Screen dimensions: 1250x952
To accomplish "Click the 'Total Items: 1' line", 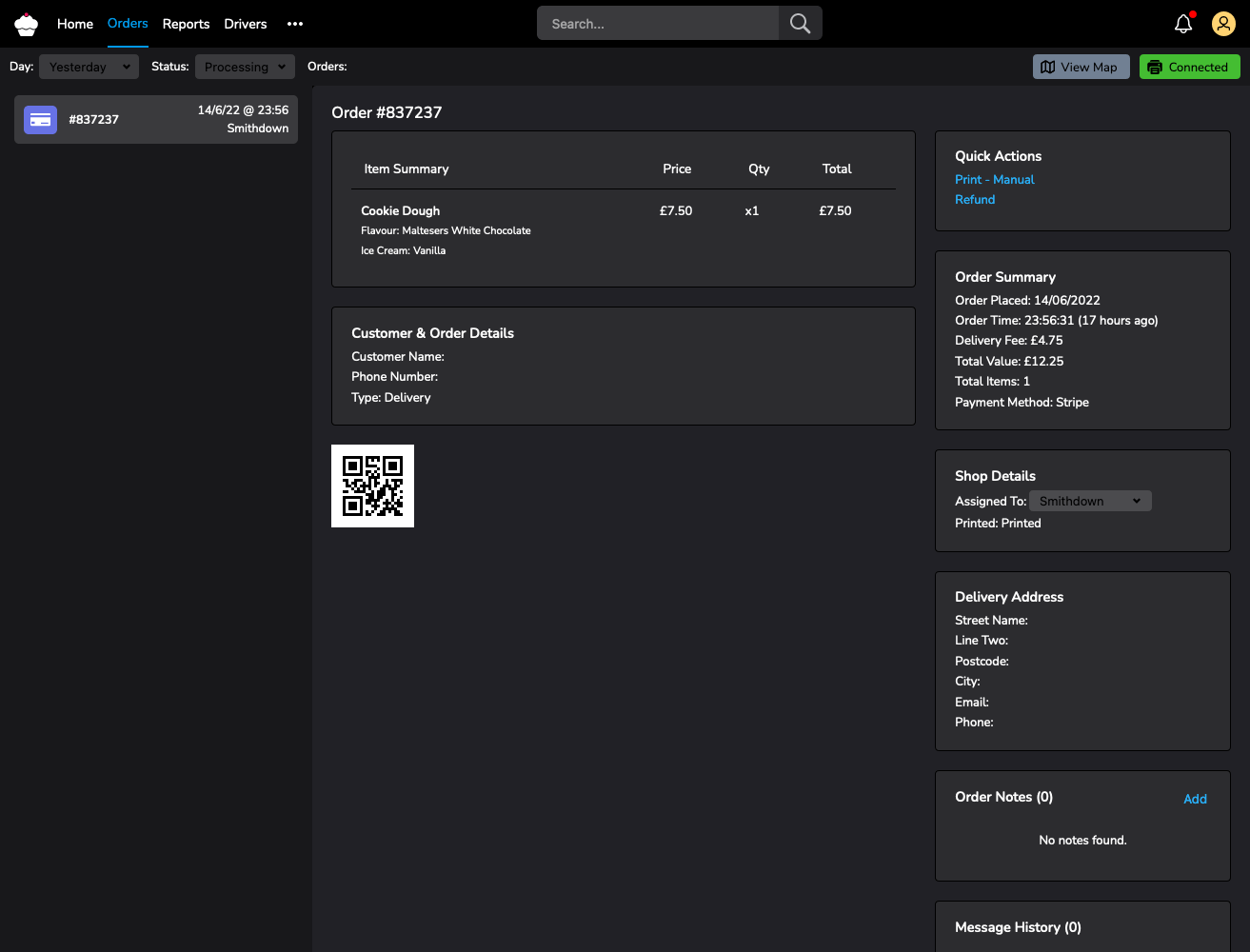I will [992, 381].
